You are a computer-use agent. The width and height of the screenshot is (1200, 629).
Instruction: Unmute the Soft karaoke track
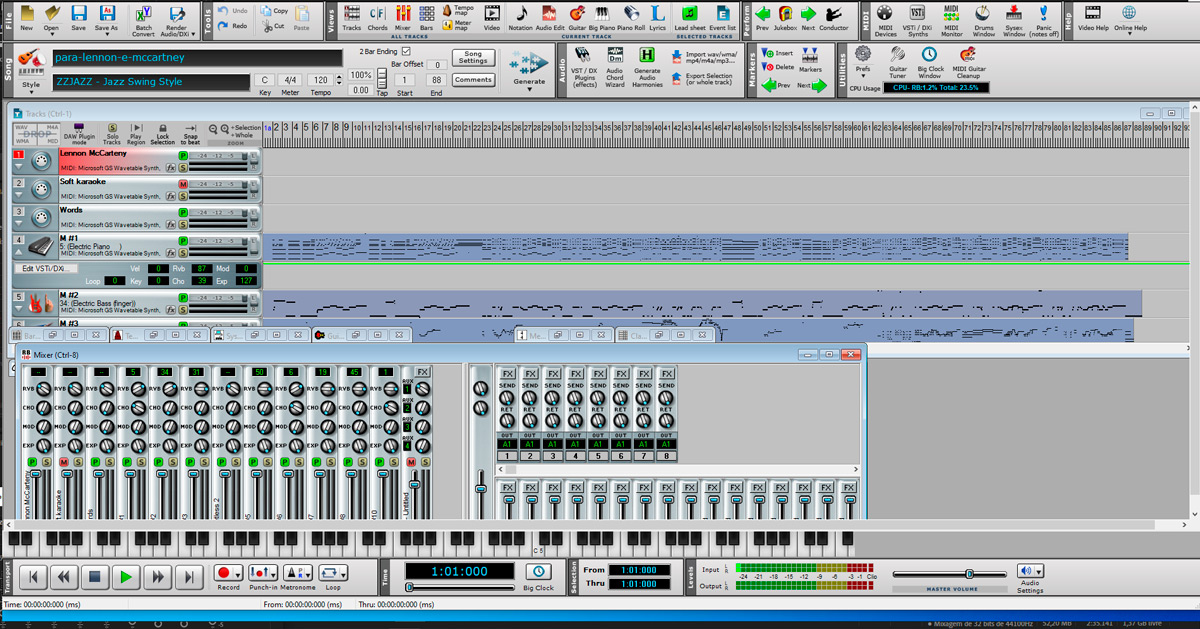(183, 185)
